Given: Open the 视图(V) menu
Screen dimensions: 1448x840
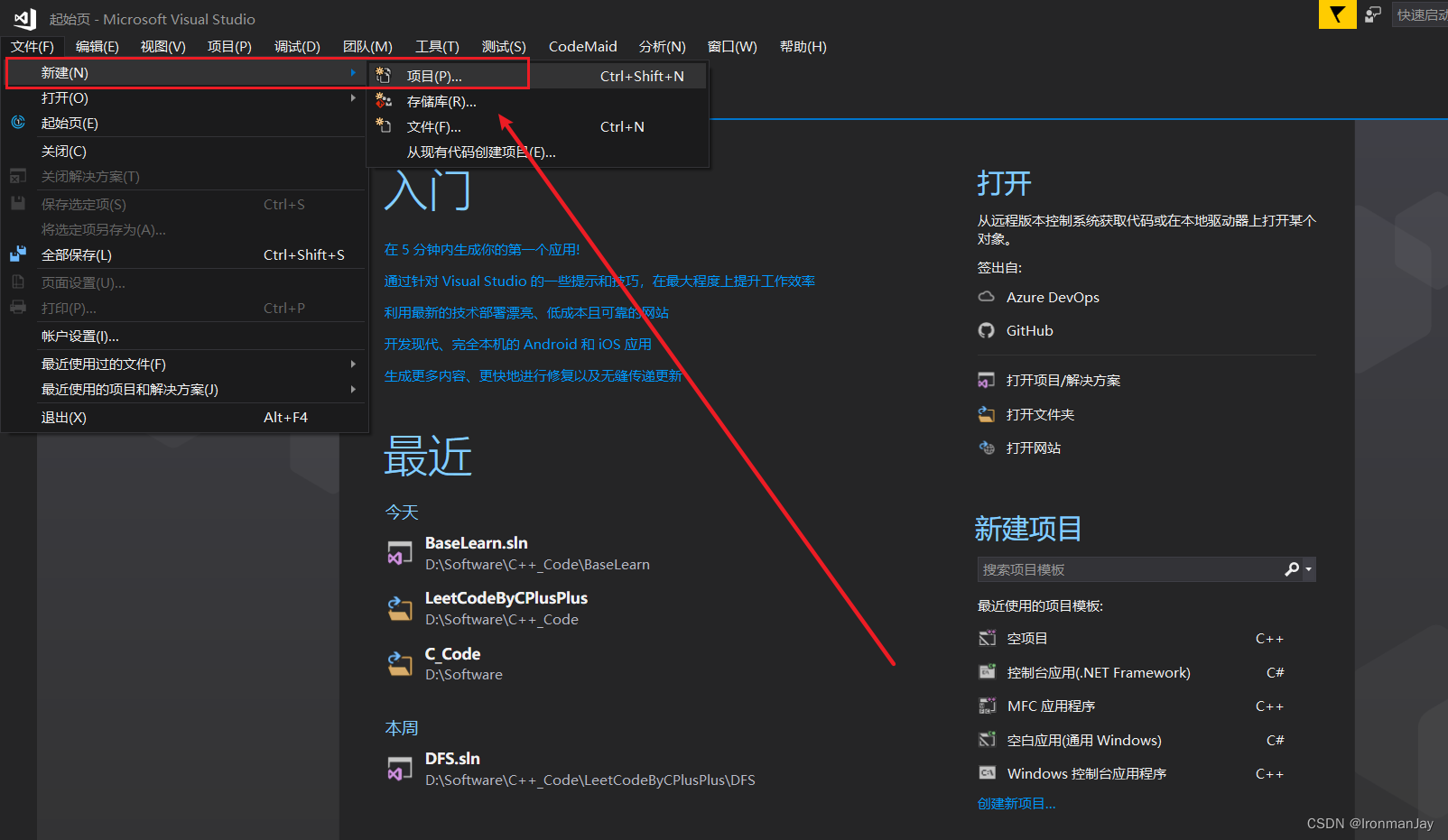Looking at the screenshot, I should (x=163, y=46).
